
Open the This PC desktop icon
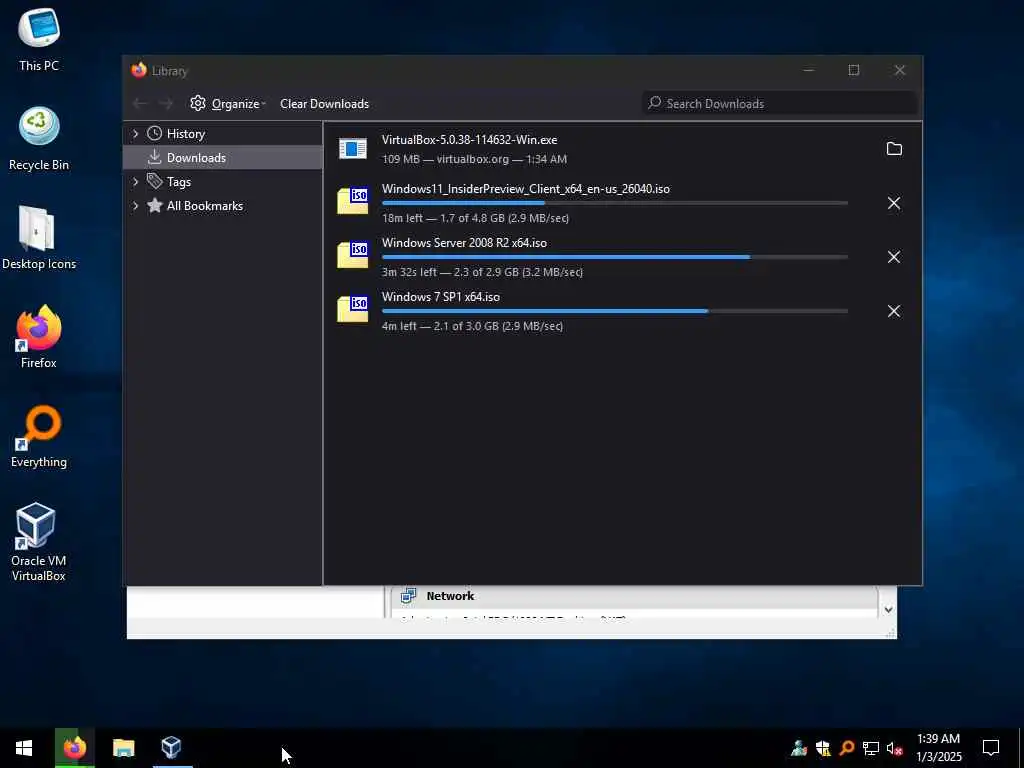[x=39, y=39]
